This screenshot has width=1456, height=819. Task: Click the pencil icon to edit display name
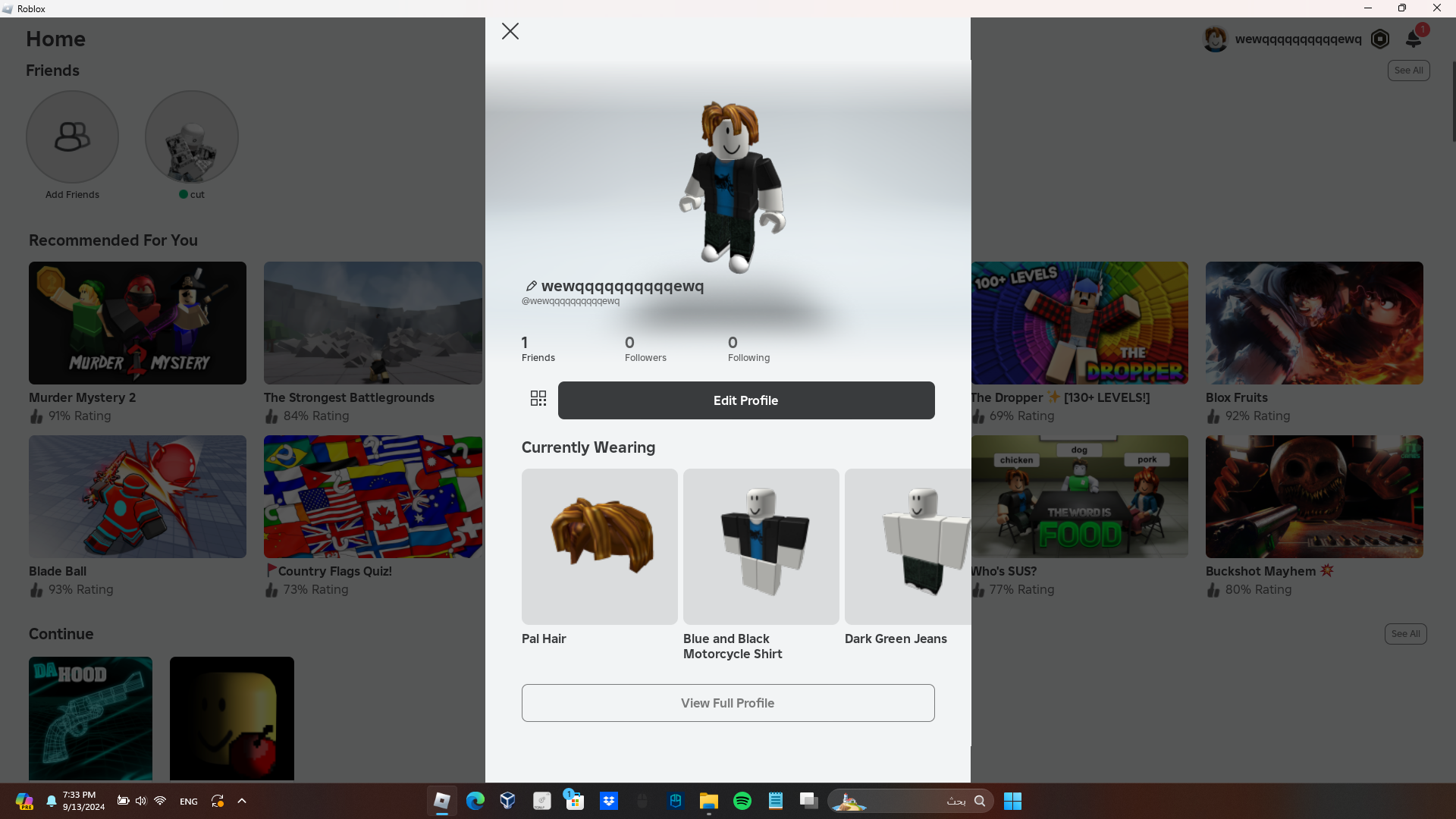[531, 286]
